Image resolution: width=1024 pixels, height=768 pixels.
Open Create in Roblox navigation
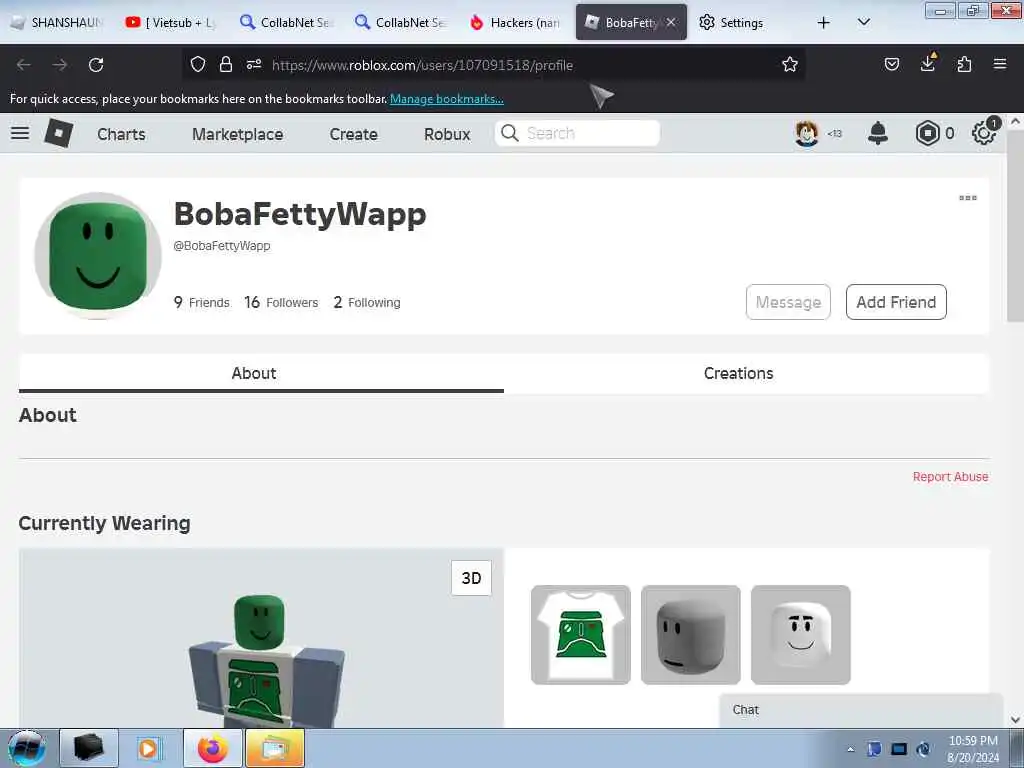pos(353,134)
